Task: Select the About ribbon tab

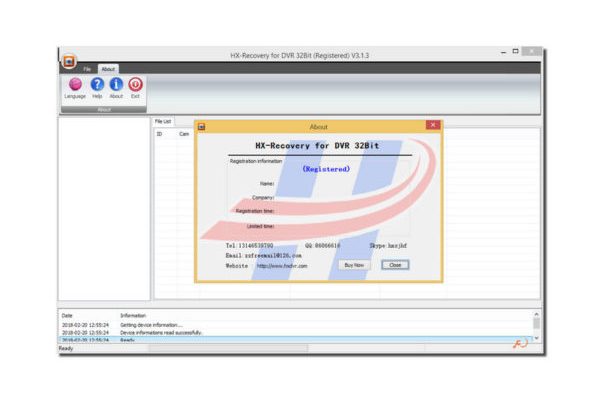Action: pos(107,69)
